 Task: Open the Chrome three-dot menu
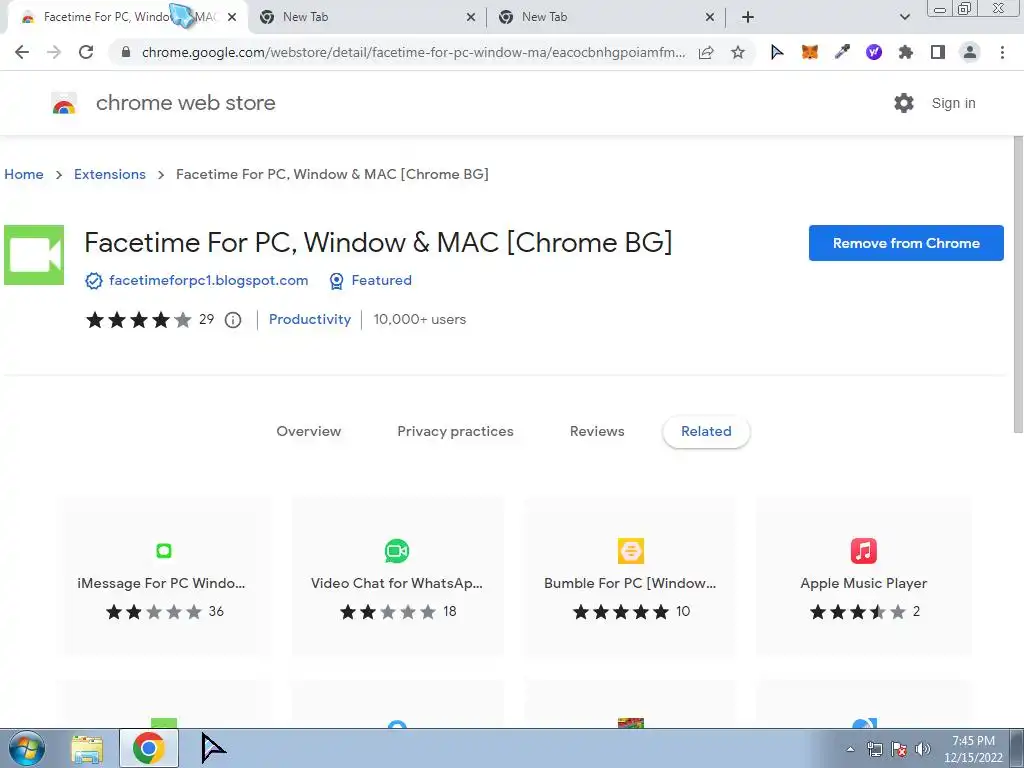click(1002, 52)
